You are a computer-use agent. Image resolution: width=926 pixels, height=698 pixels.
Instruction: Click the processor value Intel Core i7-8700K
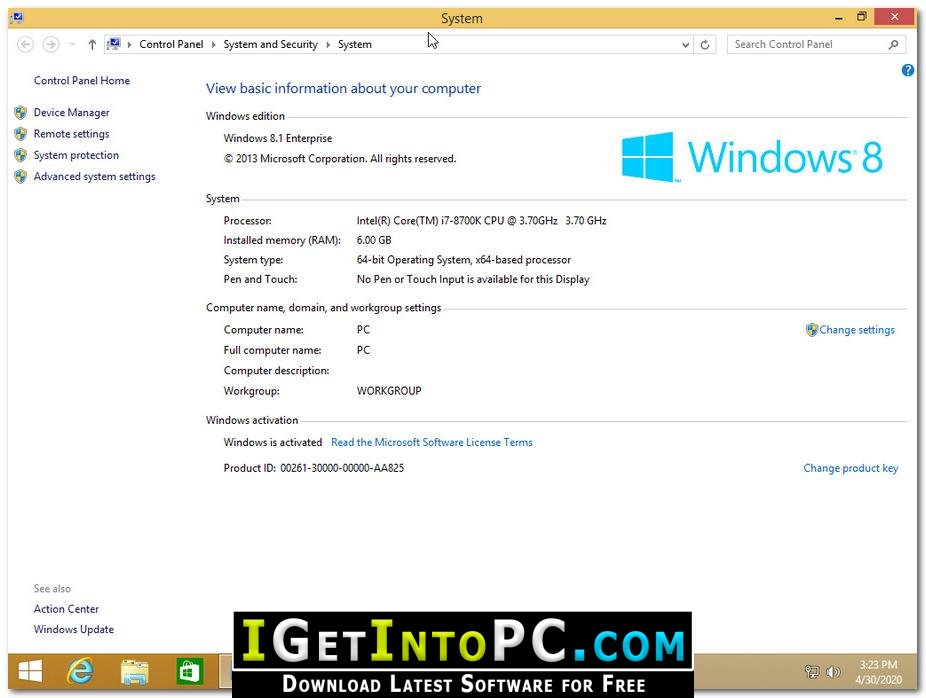[x=481, y=220]
